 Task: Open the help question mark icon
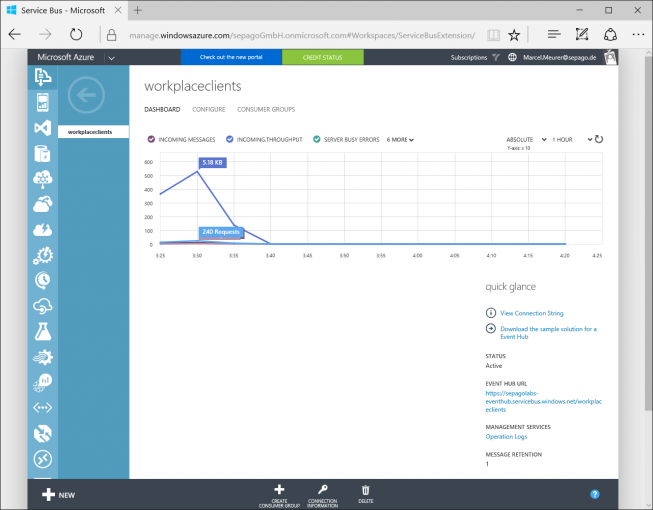pos(595,494)
